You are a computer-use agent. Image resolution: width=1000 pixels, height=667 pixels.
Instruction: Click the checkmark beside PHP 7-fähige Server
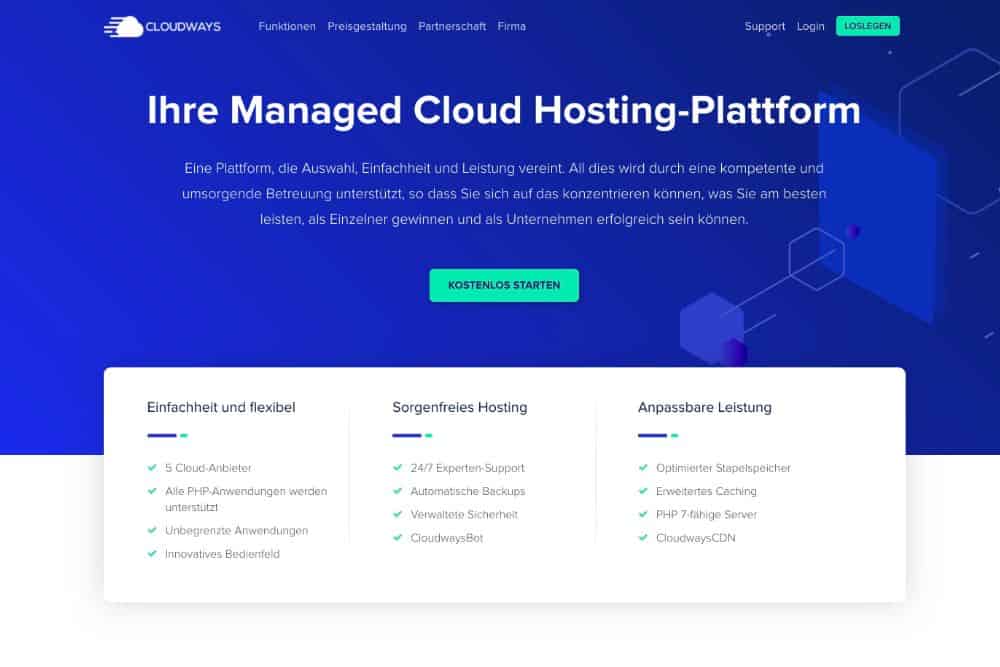pos(643,514)
